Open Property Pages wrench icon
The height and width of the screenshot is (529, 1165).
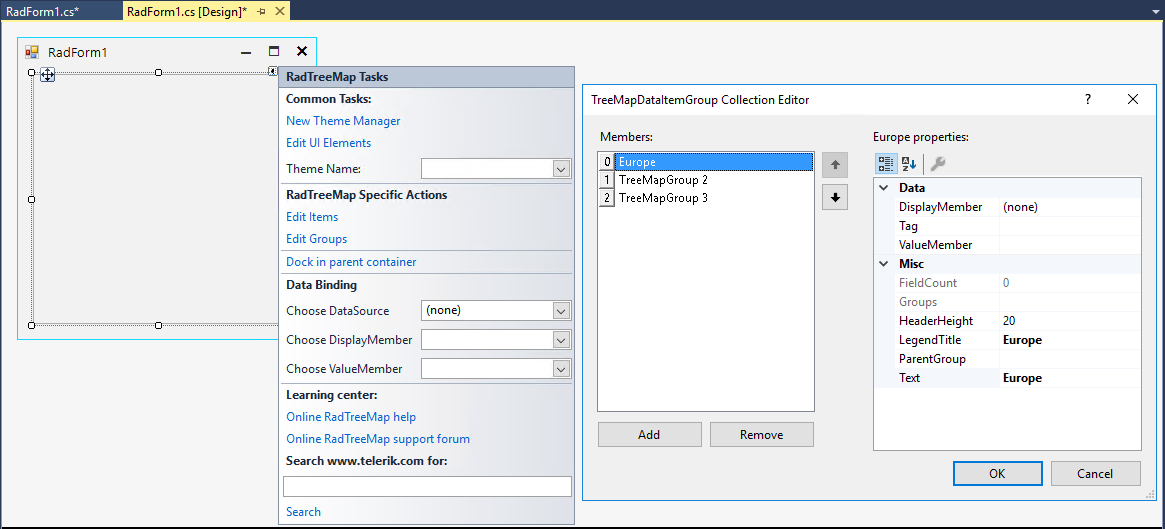click(938, 163)
